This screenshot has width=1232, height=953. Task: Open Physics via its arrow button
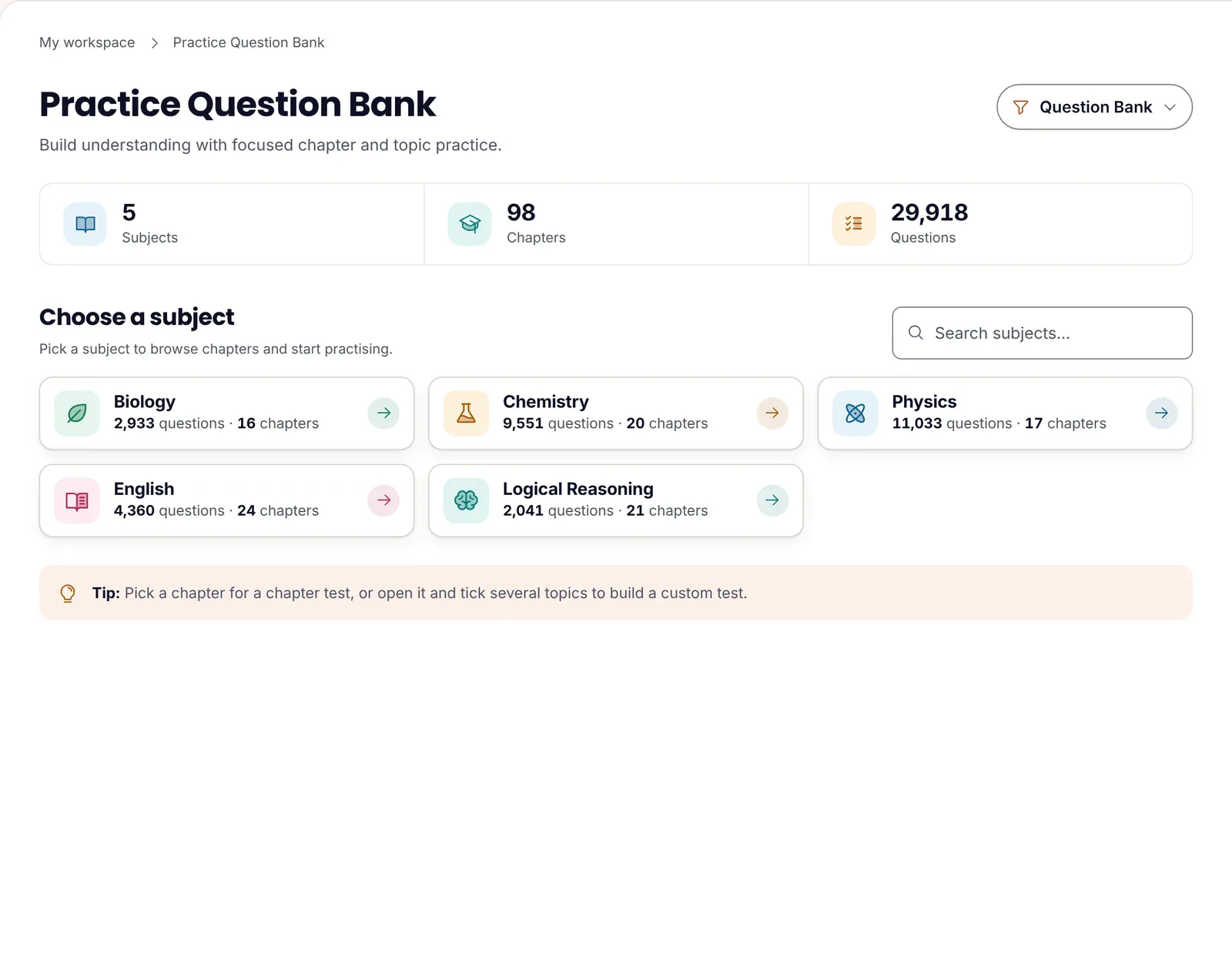click(1162, 413)
